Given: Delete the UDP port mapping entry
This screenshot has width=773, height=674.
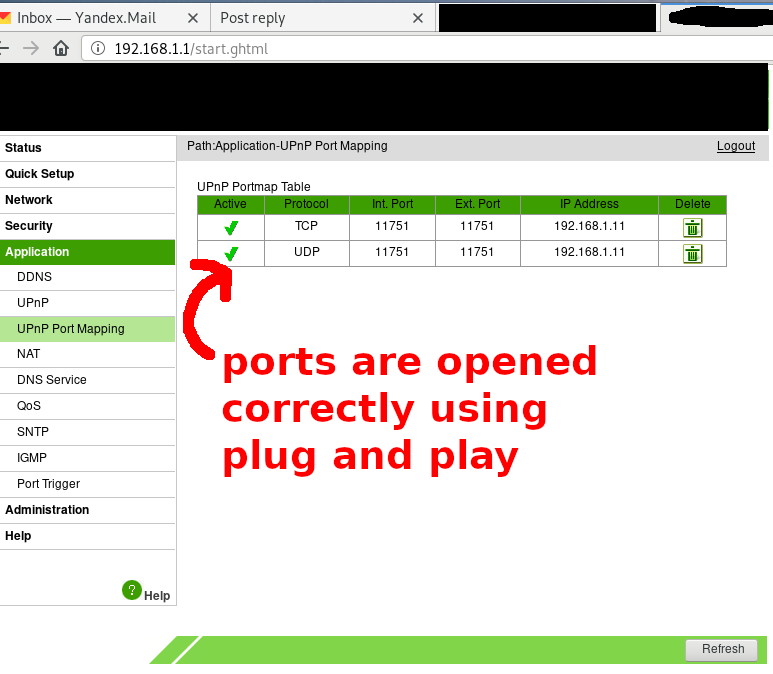Looking at the screenshot, I should (x=692, y=254).
